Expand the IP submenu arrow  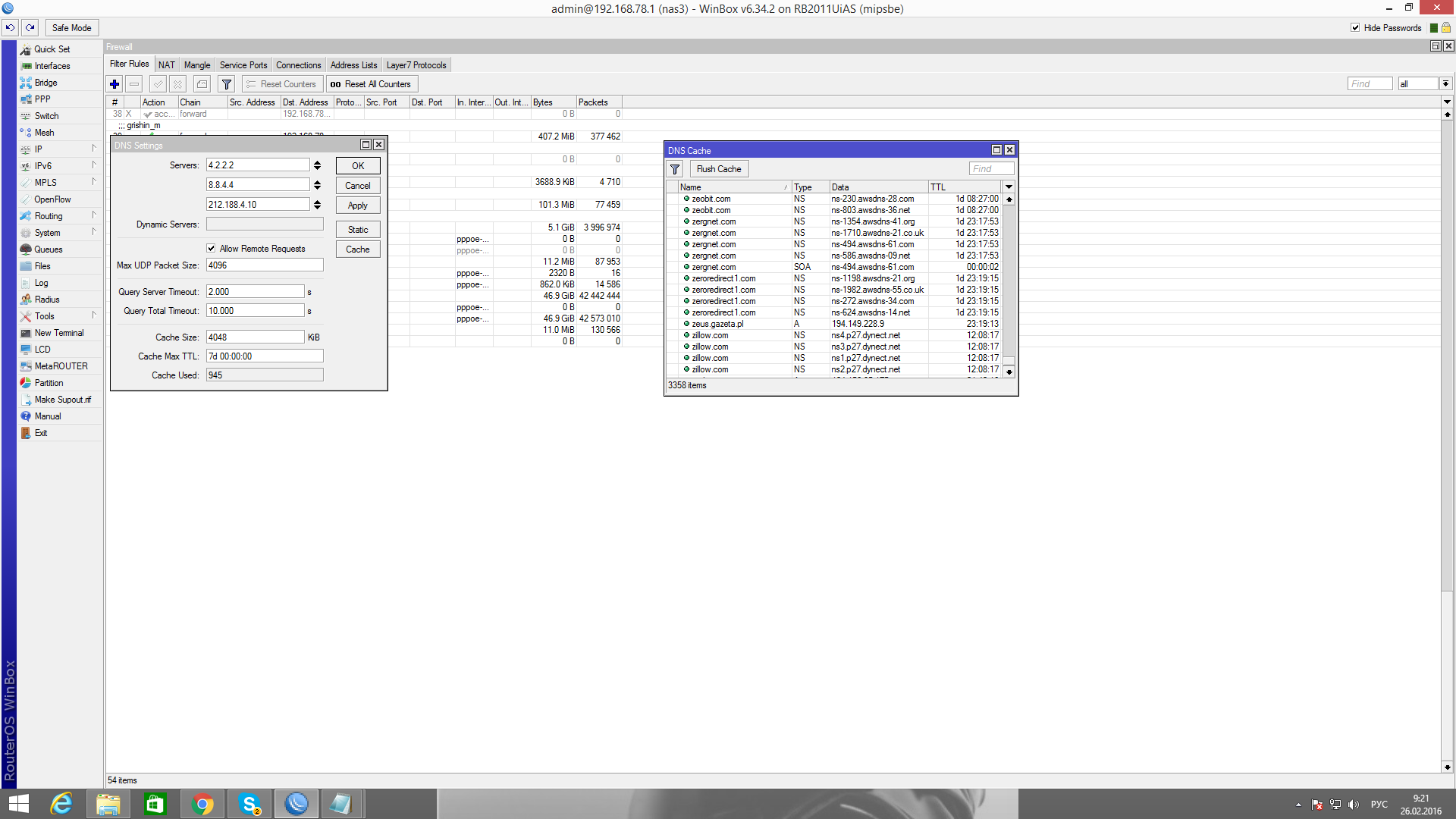click(94, 149)
